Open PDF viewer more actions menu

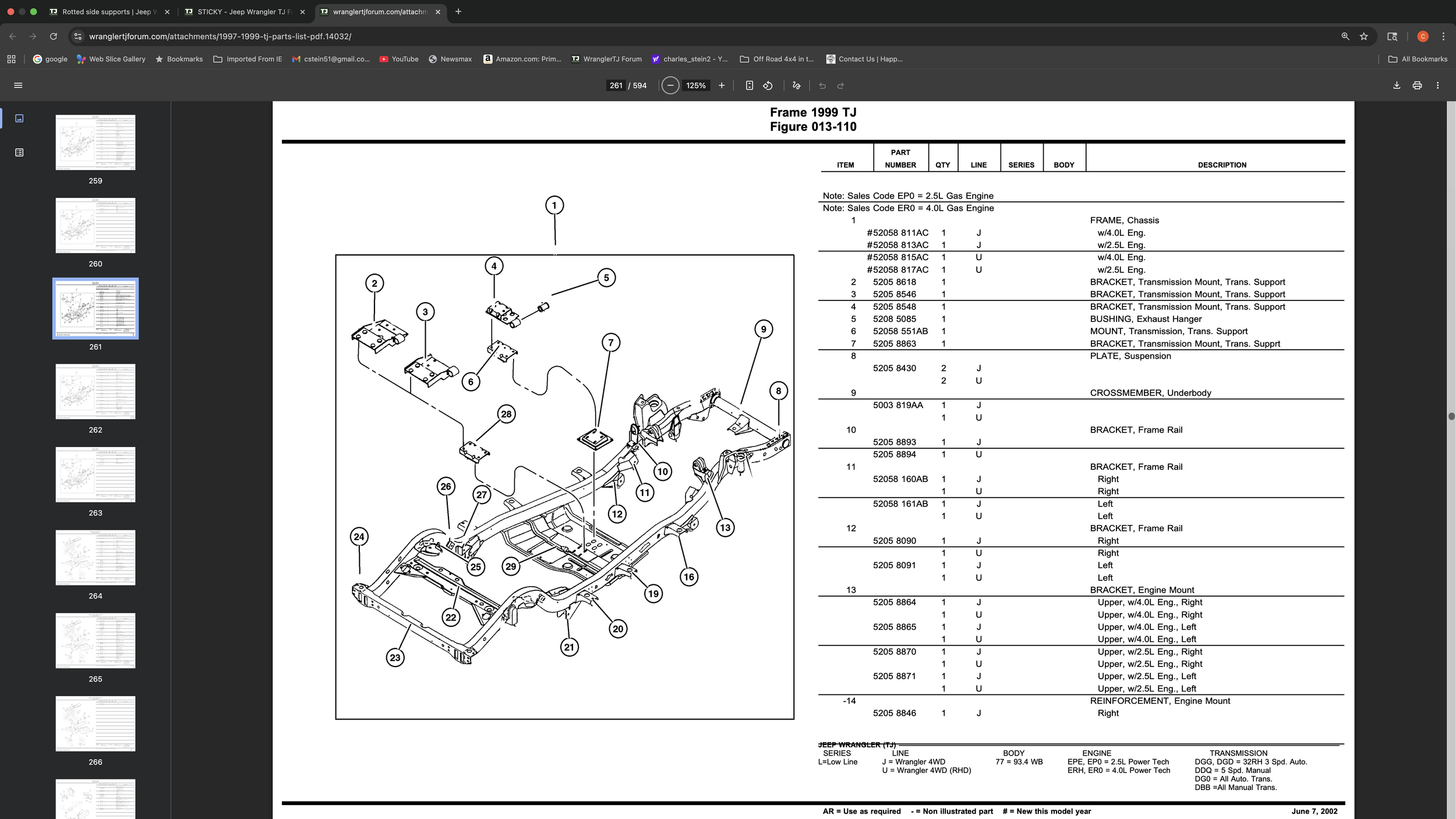click(1437, 86)
